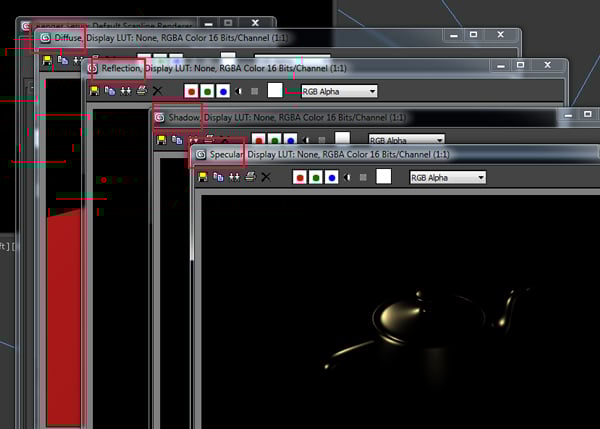The image size is (600, 429).
Task: Select the Diffuse window title text
Action: click(x=171, y=38)
